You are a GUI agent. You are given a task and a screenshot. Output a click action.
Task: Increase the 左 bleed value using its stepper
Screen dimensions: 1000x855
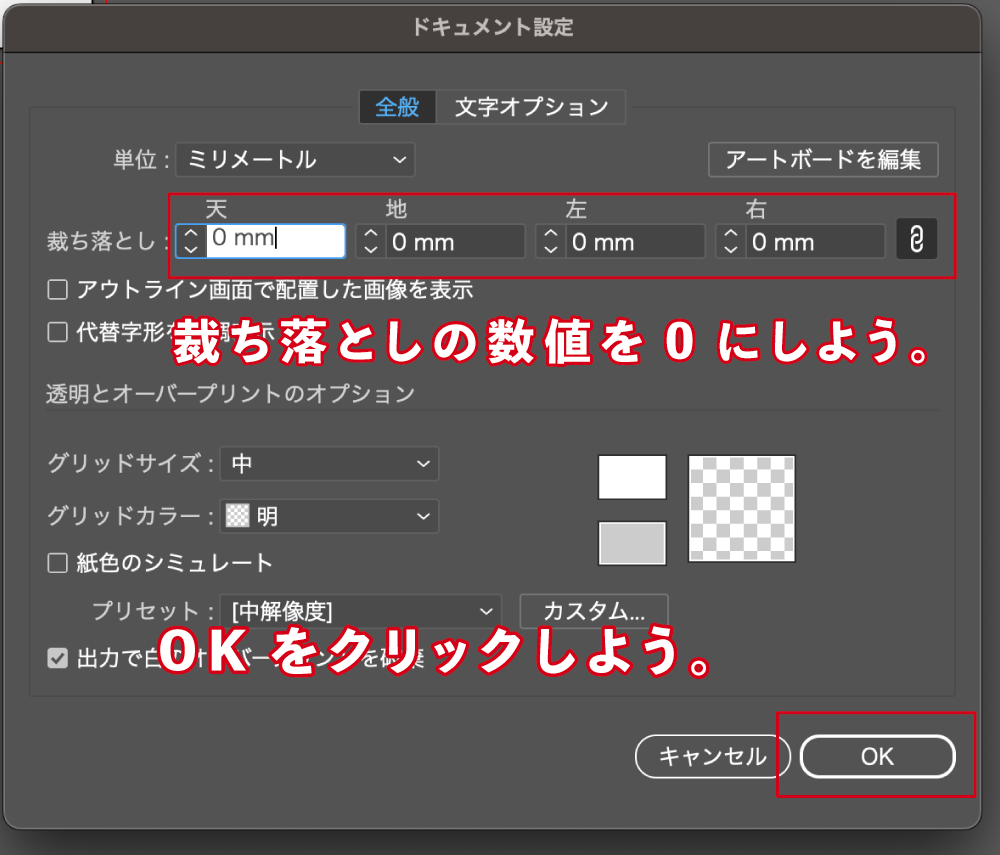pos(549,234)
